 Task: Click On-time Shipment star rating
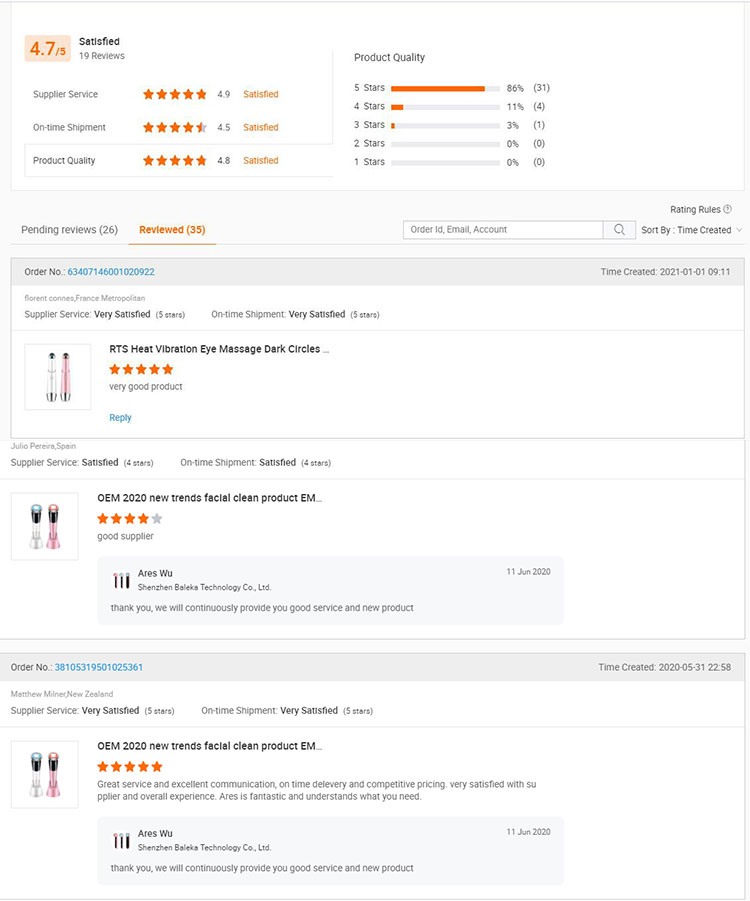175,128
